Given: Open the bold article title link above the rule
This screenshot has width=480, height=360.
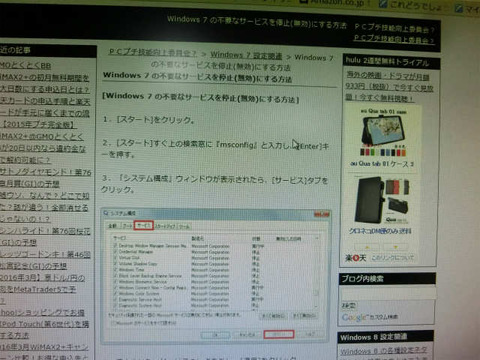Looking at the screenshot, I should [197, 77].
